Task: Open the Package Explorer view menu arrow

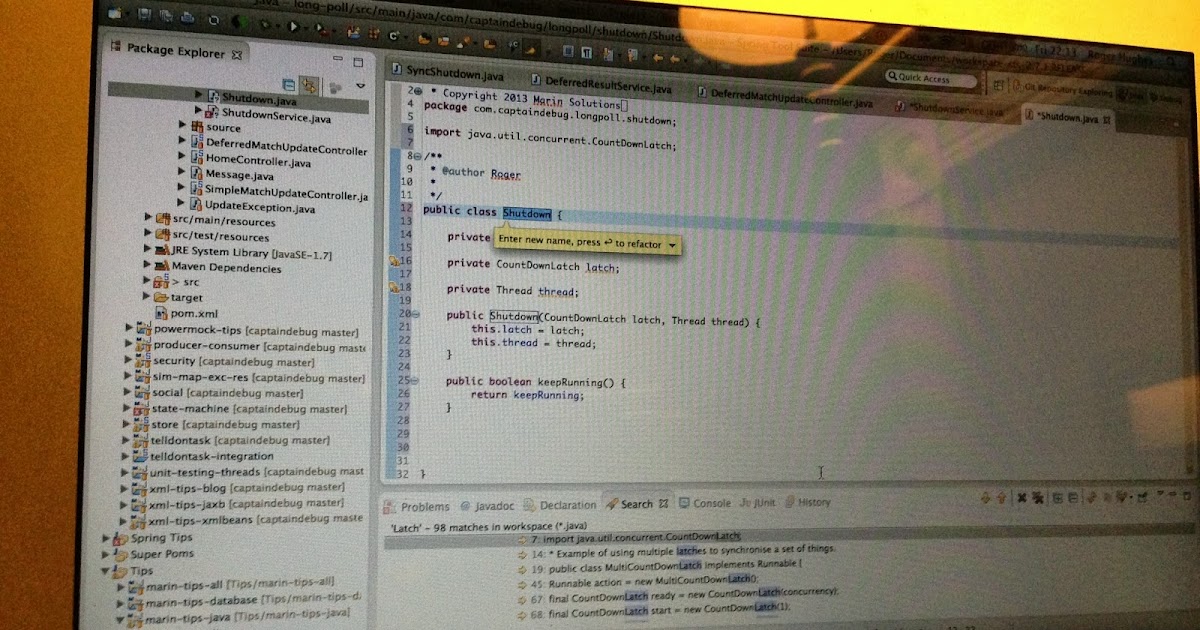Action: (x=360, y=86)
